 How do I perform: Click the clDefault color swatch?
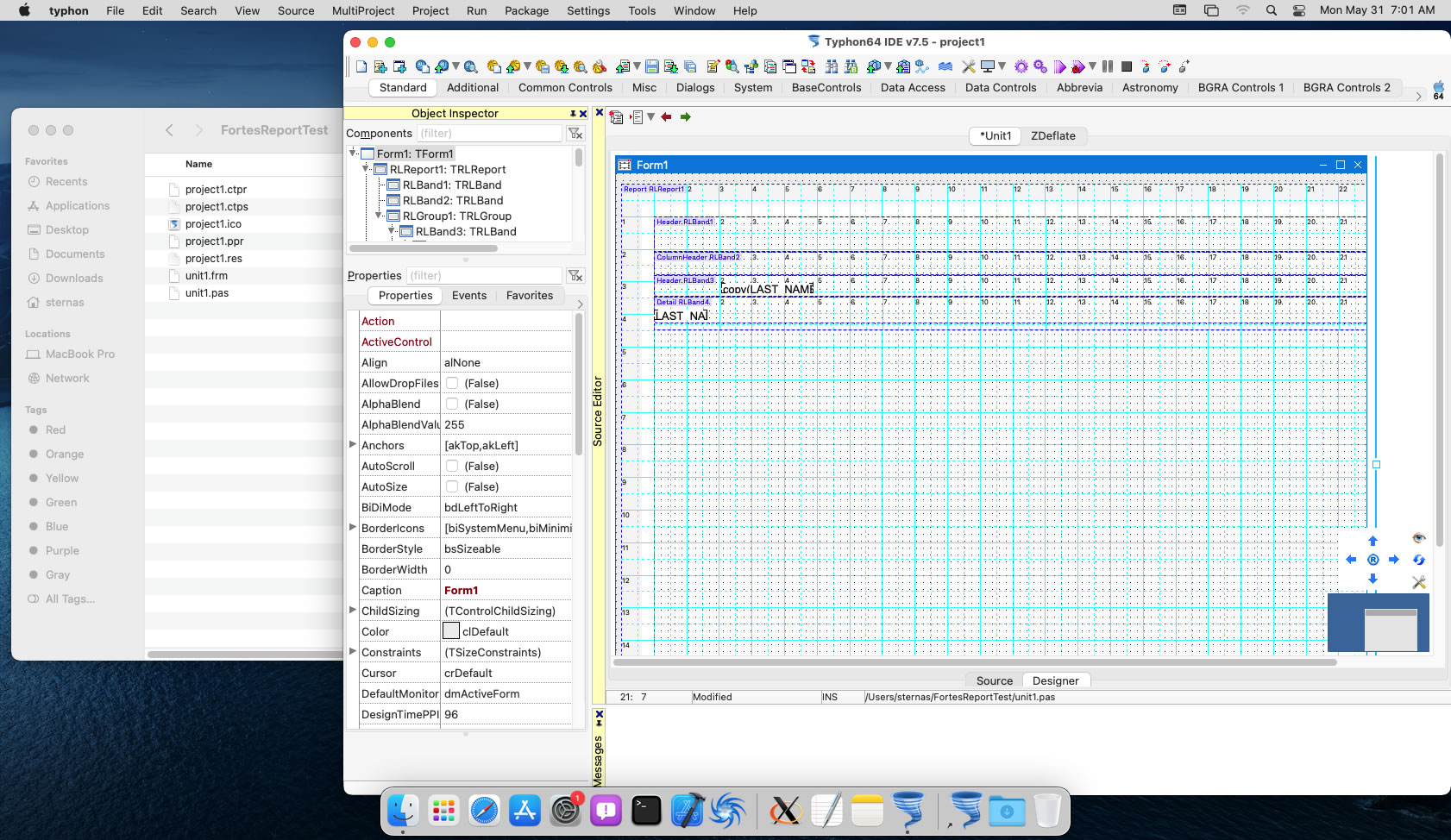tap(451, 631)
